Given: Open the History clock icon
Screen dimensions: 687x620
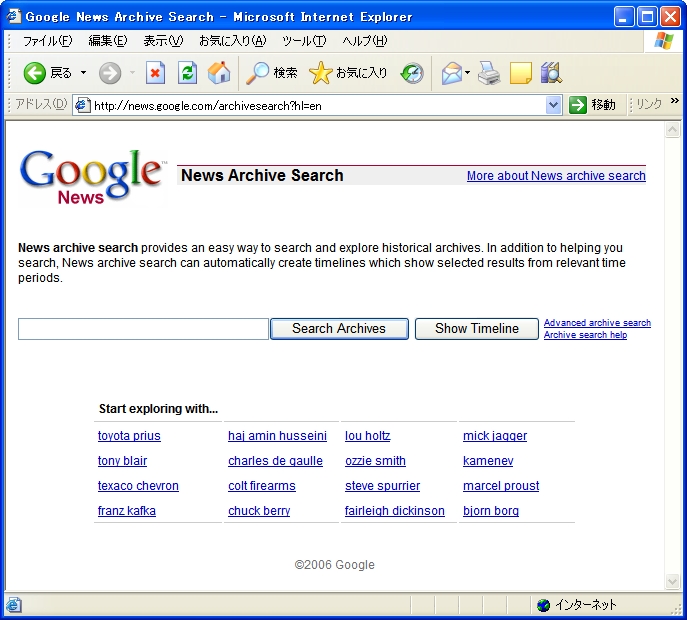Looking at the screenshot, I should coord(412,73).
